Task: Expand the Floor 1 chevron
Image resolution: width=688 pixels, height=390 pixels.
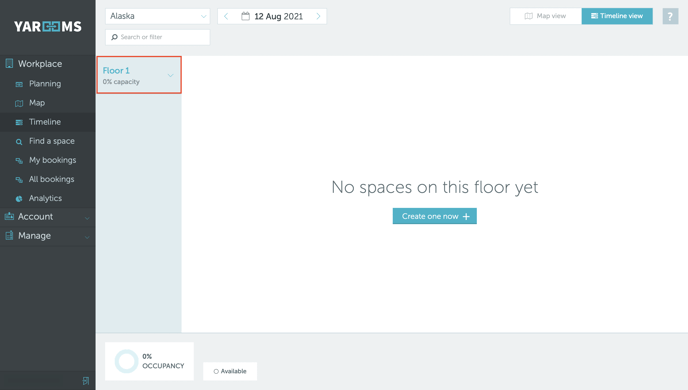Action: coord(170,75)
